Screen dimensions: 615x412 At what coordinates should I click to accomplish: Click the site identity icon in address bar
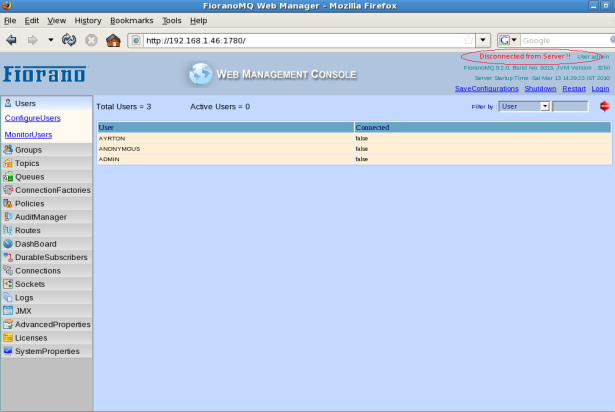point(136,40)
